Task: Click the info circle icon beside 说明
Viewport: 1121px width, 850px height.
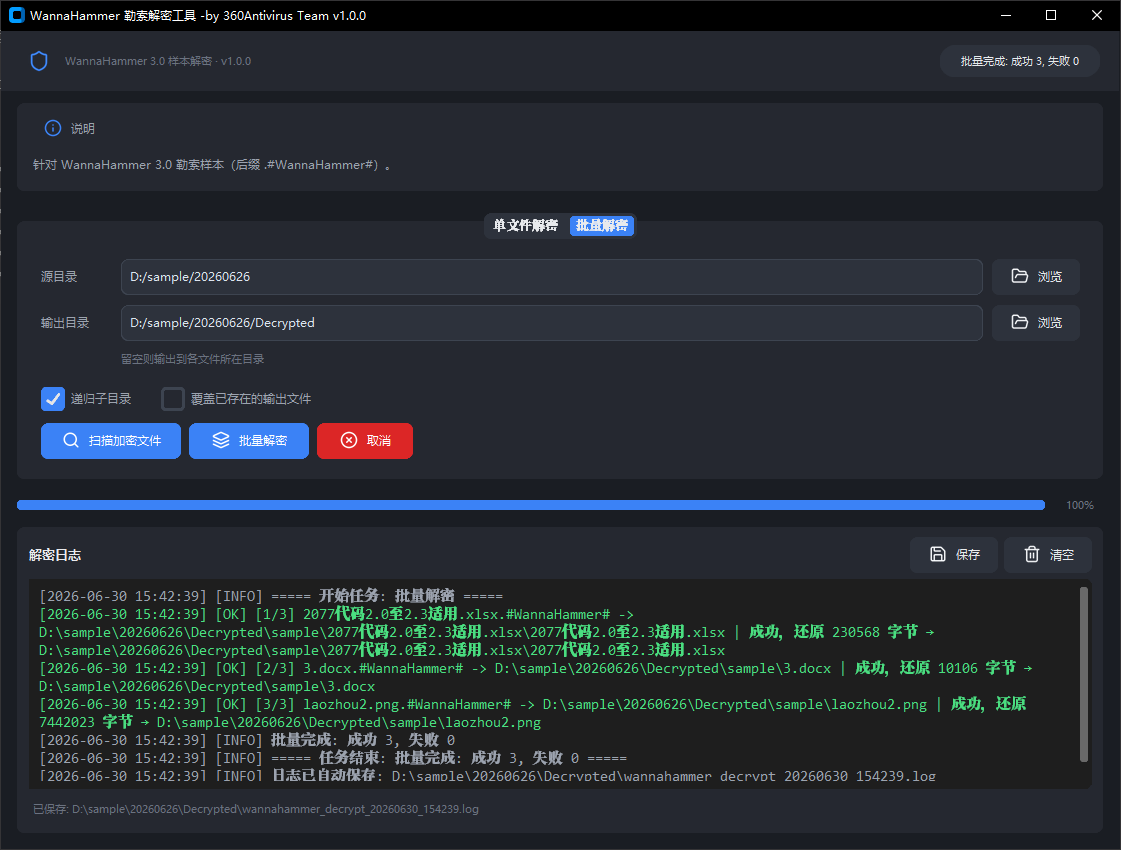Action: 53,128
